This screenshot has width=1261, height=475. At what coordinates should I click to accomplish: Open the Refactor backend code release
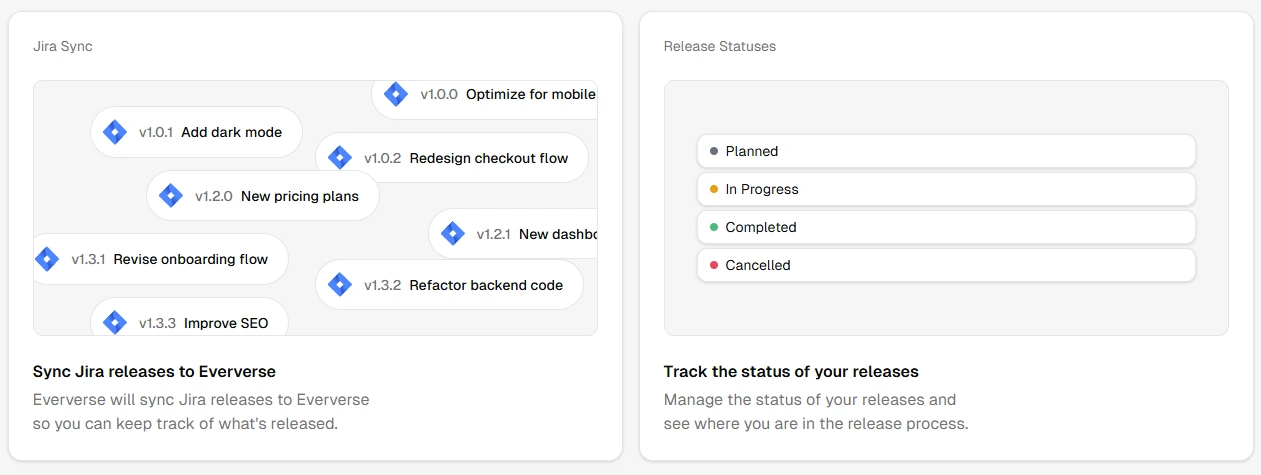[486, 285]
